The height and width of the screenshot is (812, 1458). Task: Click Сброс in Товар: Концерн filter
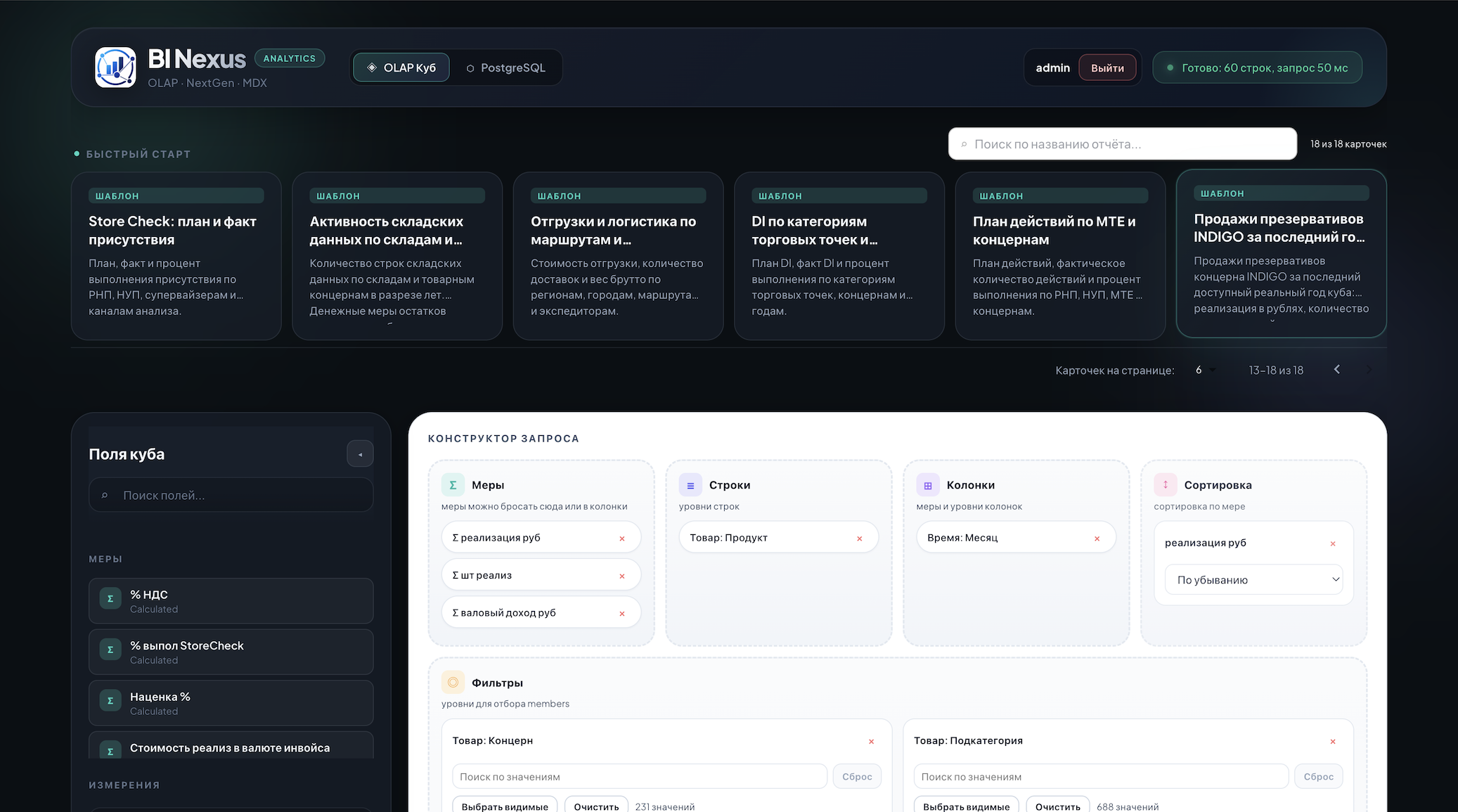(x=857, y=776)
